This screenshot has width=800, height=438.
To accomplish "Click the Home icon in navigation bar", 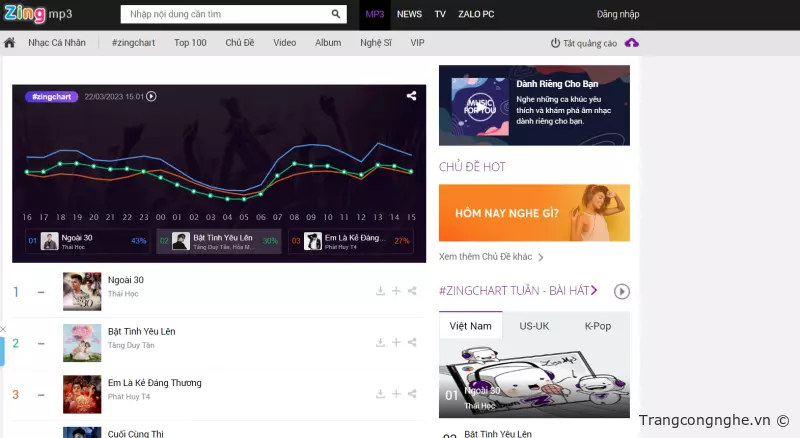I will point(10,43).
